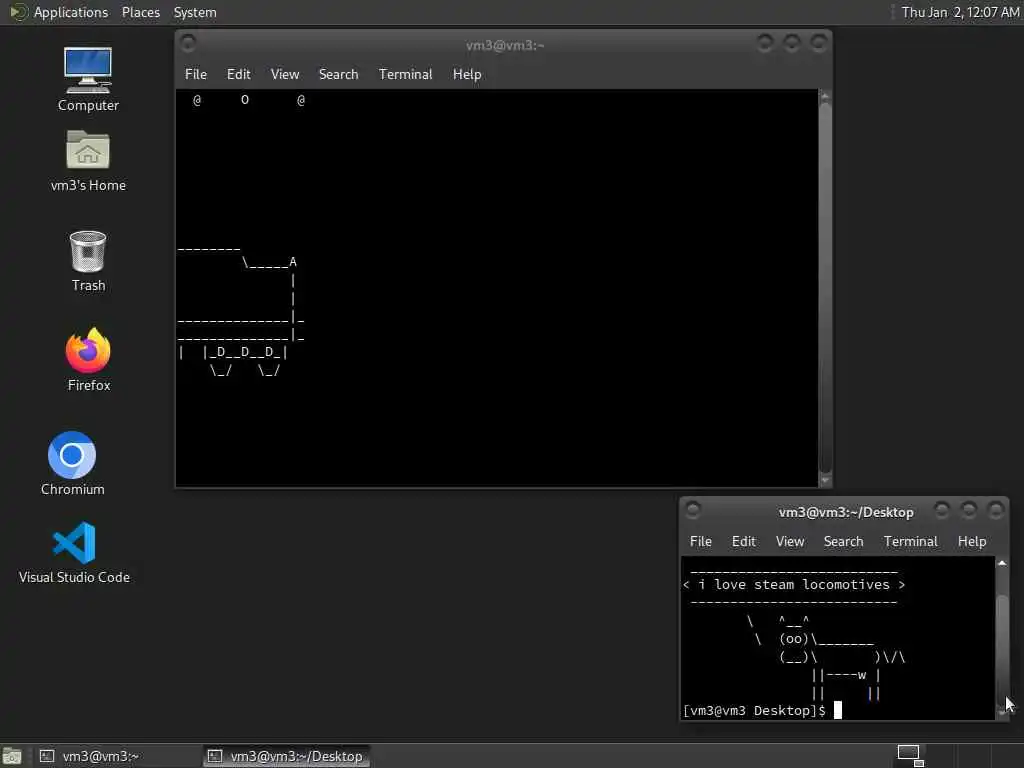
Task: Open Edit menu in vm3@vm3:~ terminal
Action: pos(238,74)
